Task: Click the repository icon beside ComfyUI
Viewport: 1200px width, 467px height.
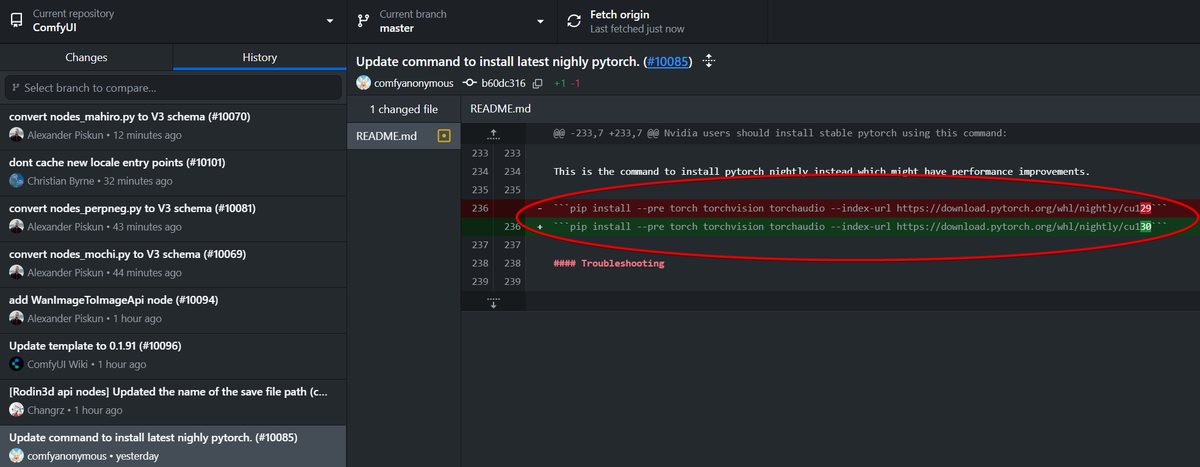Action: [x=16, y=21]
